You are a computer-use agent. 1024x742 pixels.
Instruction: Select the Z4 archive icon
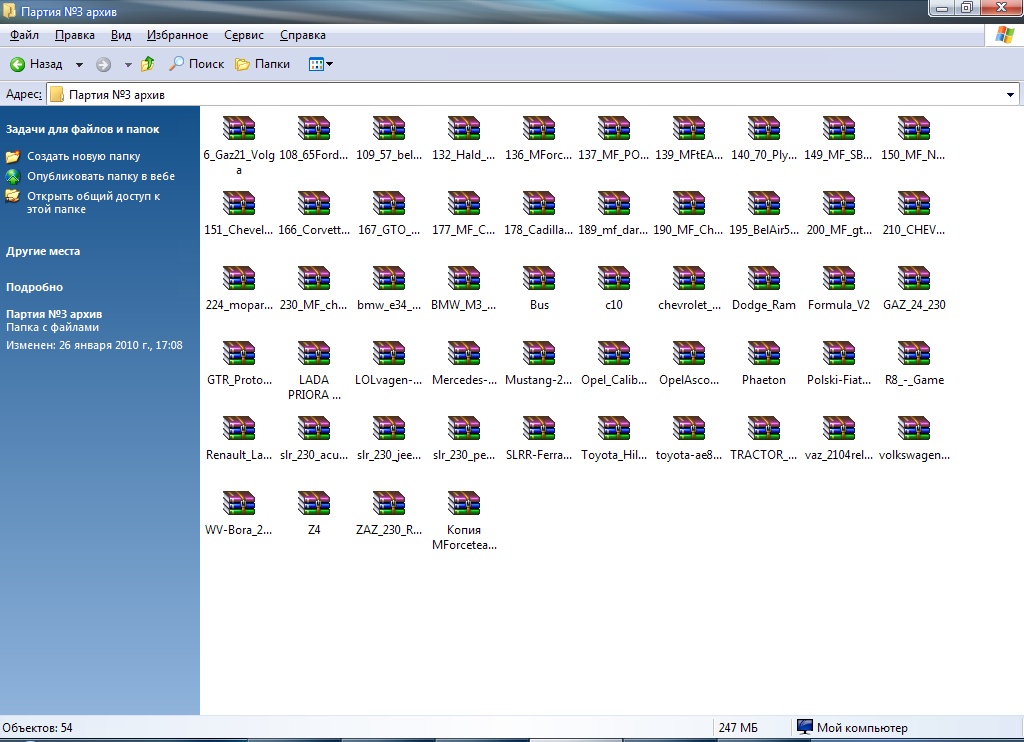point(313,504)
